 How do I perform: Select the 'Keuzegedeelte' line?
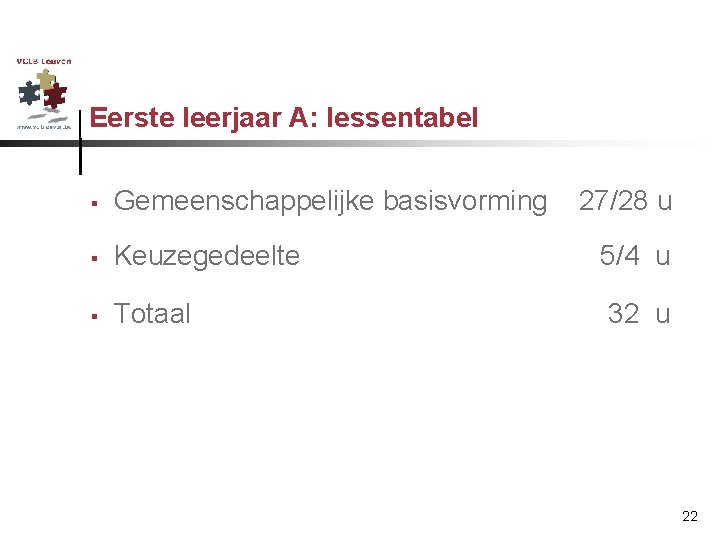(207, 256)
